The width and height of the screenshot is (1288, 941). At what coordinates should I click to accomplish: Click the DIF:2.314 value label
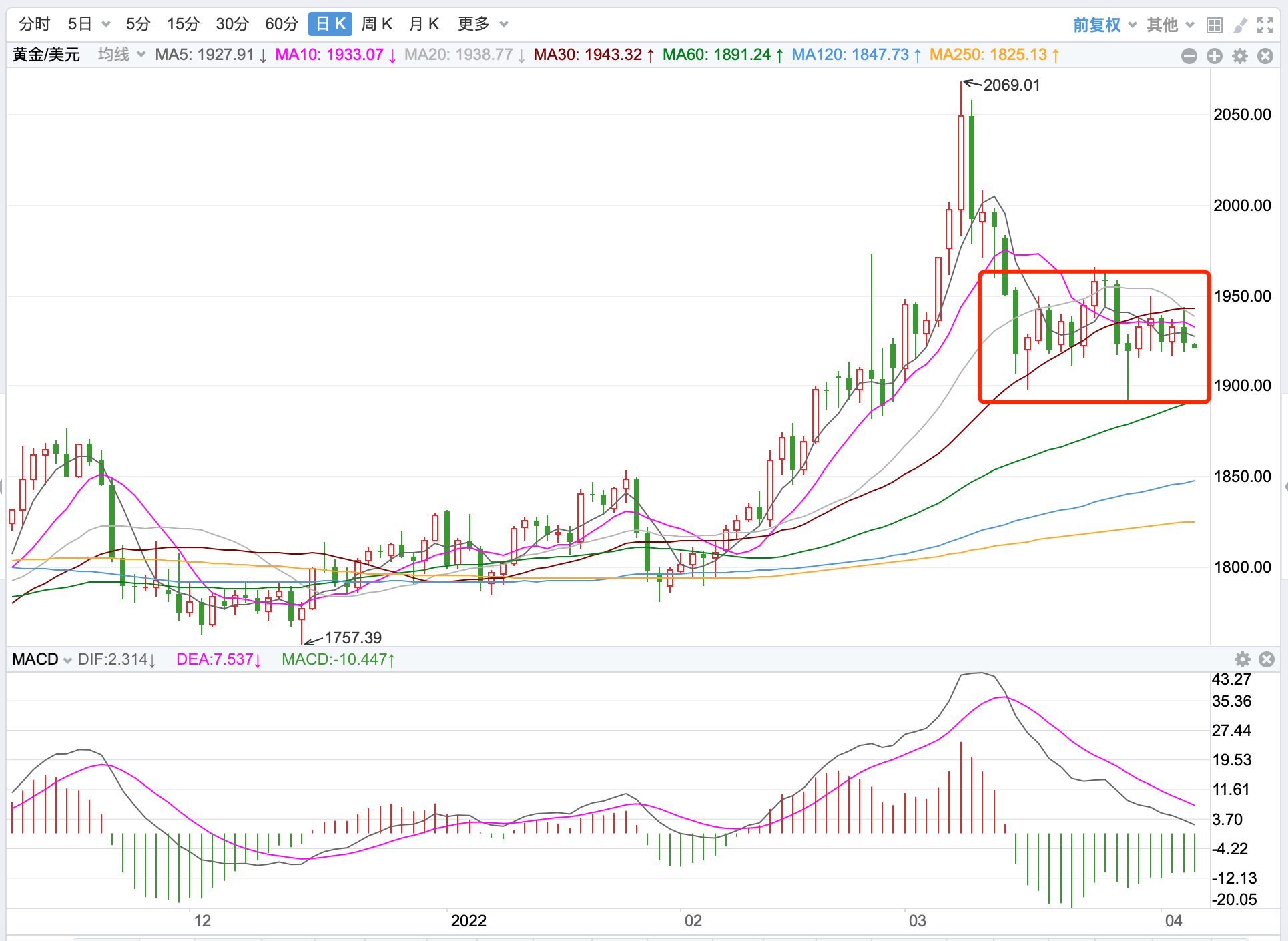click(117, 659)
